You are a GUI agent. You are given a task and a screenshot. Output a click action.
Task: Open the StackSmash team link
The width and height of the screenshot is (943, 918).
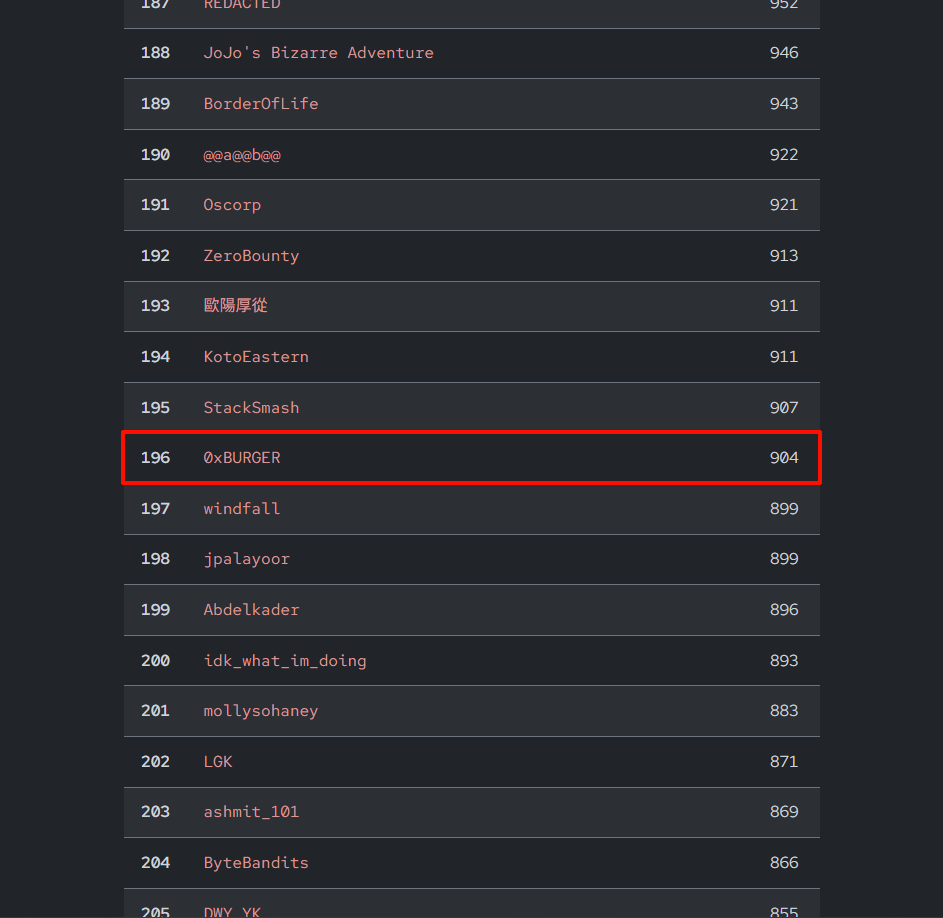pyautogui.click(x=251, y=408)
